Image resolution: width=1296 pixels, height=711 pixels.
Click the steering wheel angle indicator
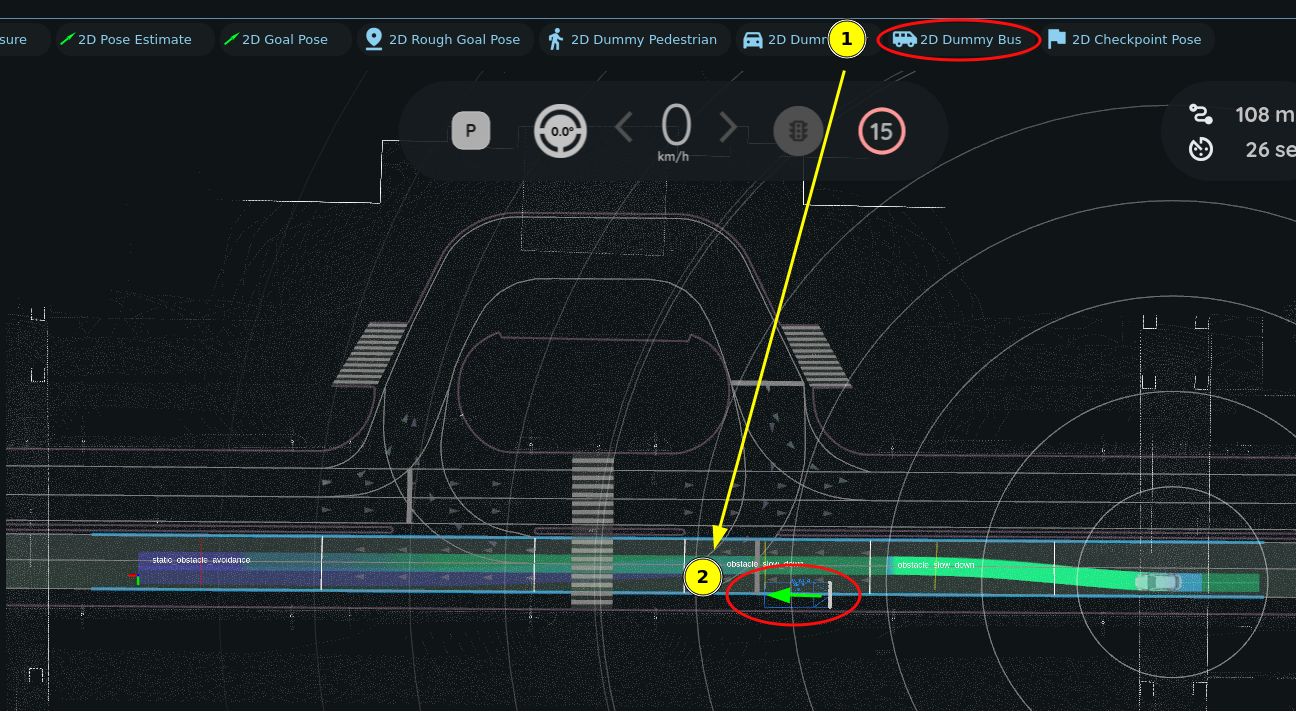tap(560, 131)
